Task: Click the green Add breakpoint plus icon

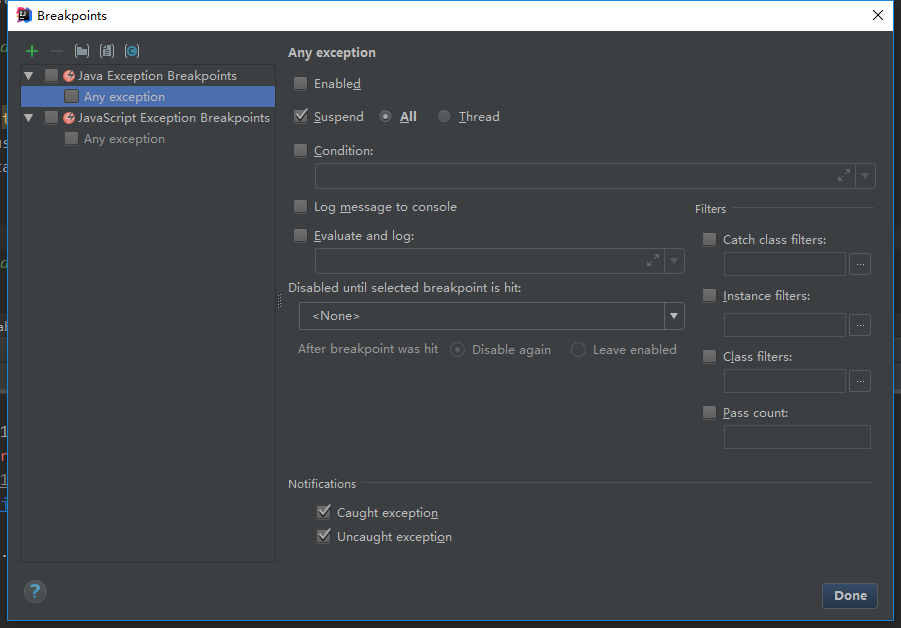Action: coord(32,51)
